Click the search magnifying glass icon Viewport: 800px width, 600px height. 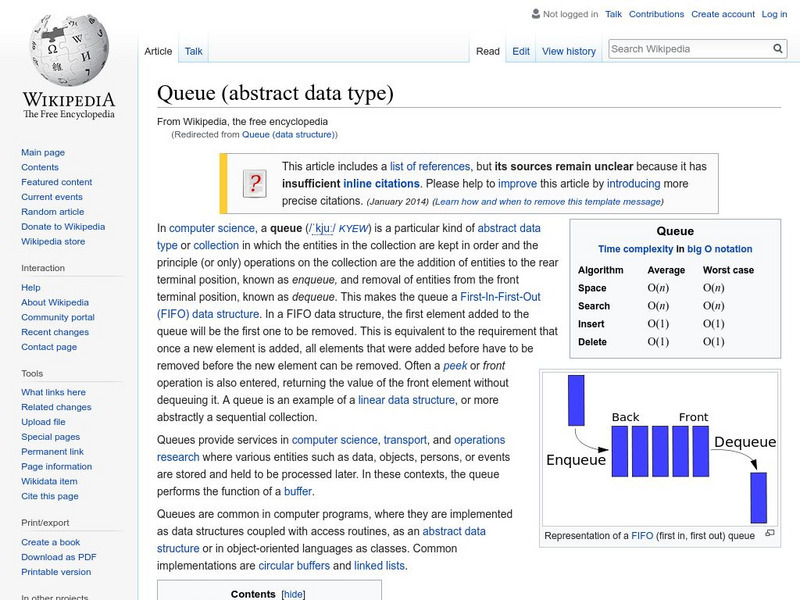click(777, 47)
